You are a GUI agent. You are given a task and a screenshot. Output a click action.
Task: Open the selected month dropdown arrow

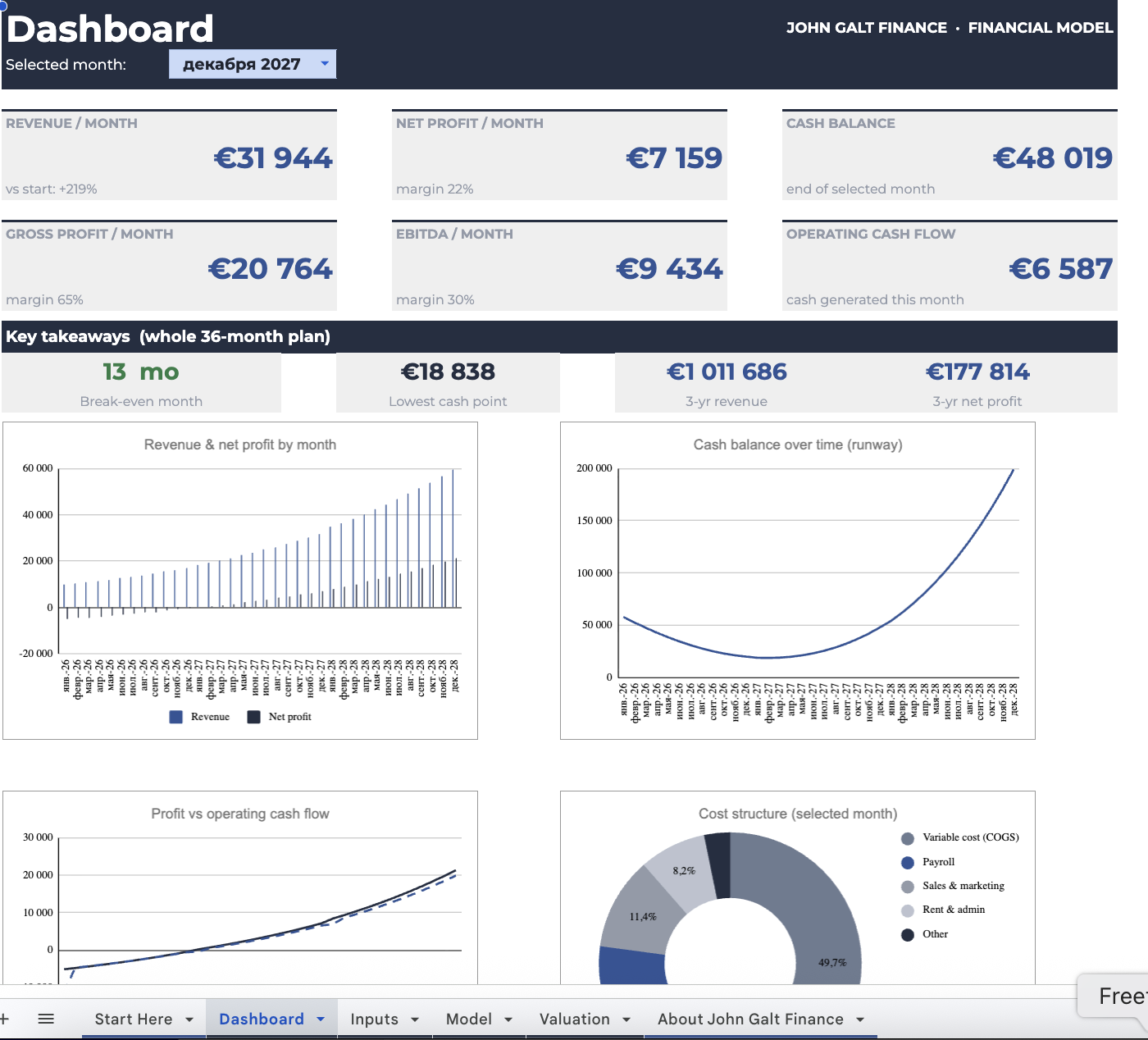pos(325,63)
